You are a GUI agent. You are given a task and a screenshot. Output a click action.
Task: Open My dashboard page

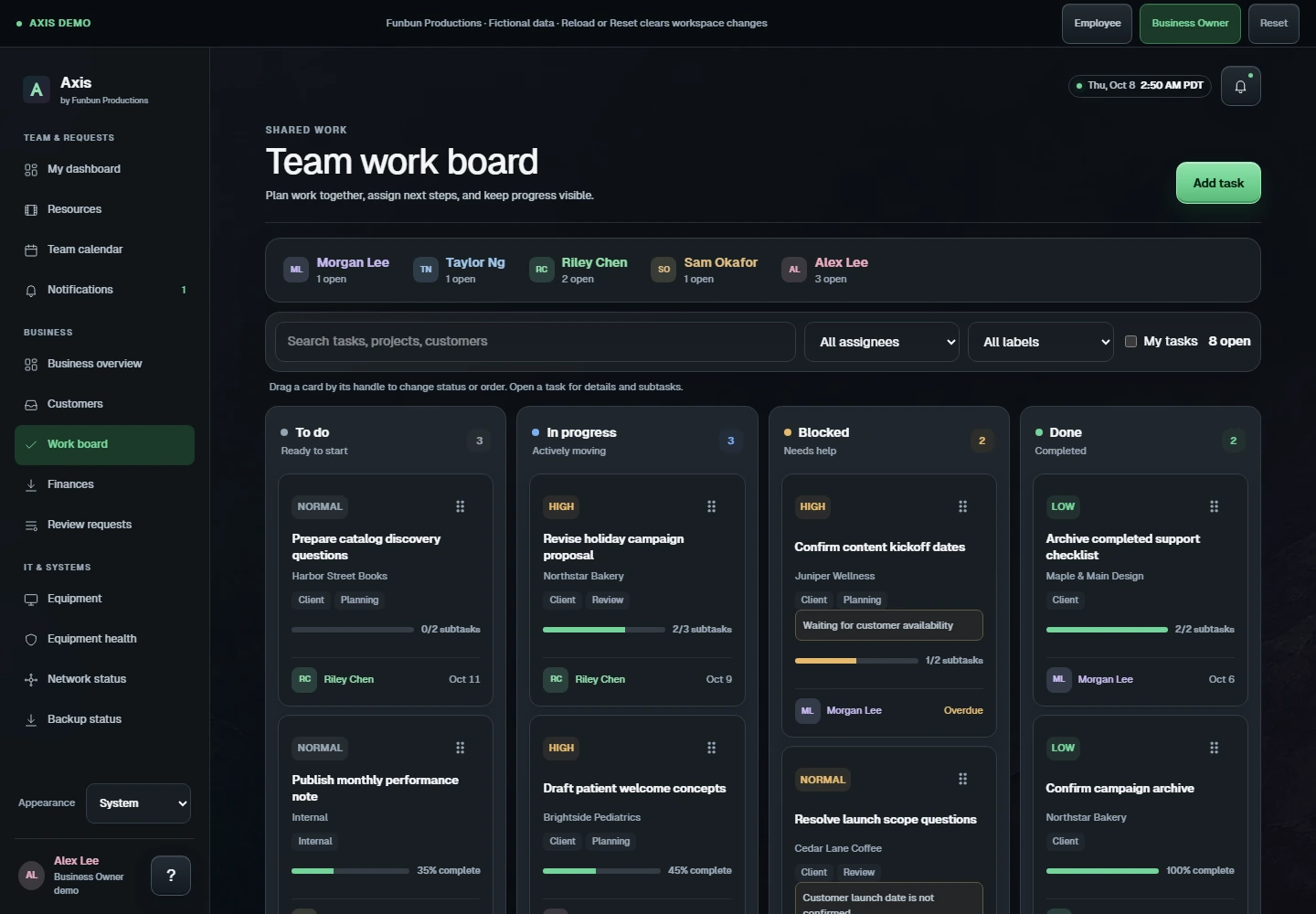(x=104, y=169)
